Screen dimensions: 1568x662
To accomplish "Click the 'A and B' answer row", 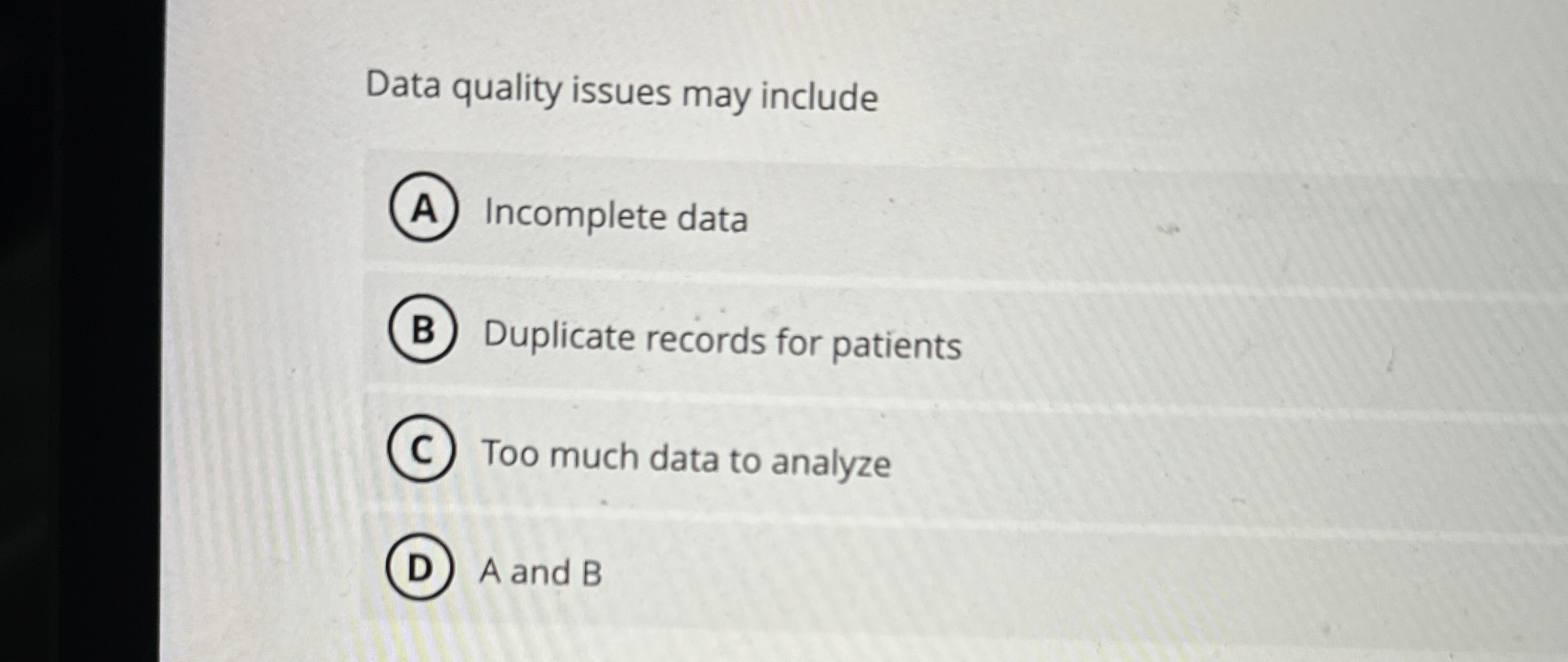I will pyautogui.click(x=851, y=570).
